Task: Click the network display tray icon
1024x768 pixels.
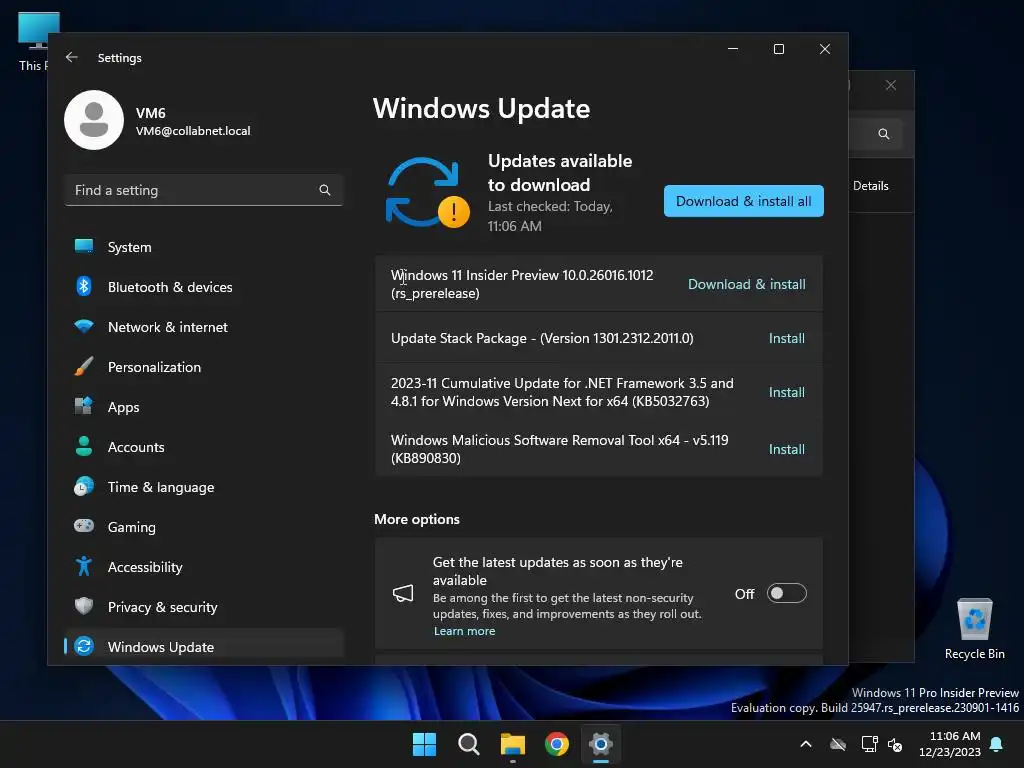Action: pyautogui.click(x=869, y=744)
